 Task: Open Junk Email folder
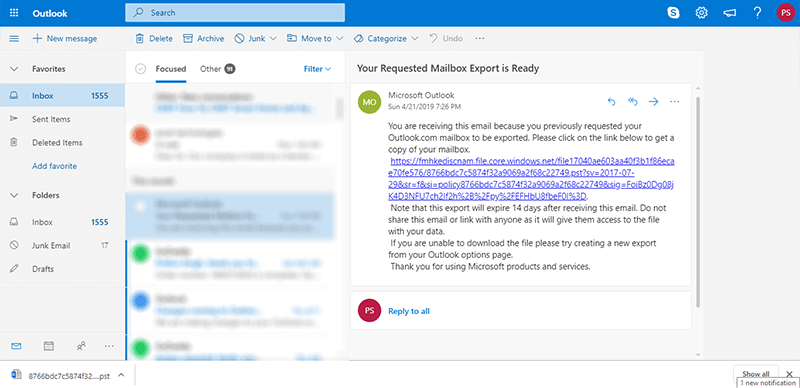[x=62, y=246]
